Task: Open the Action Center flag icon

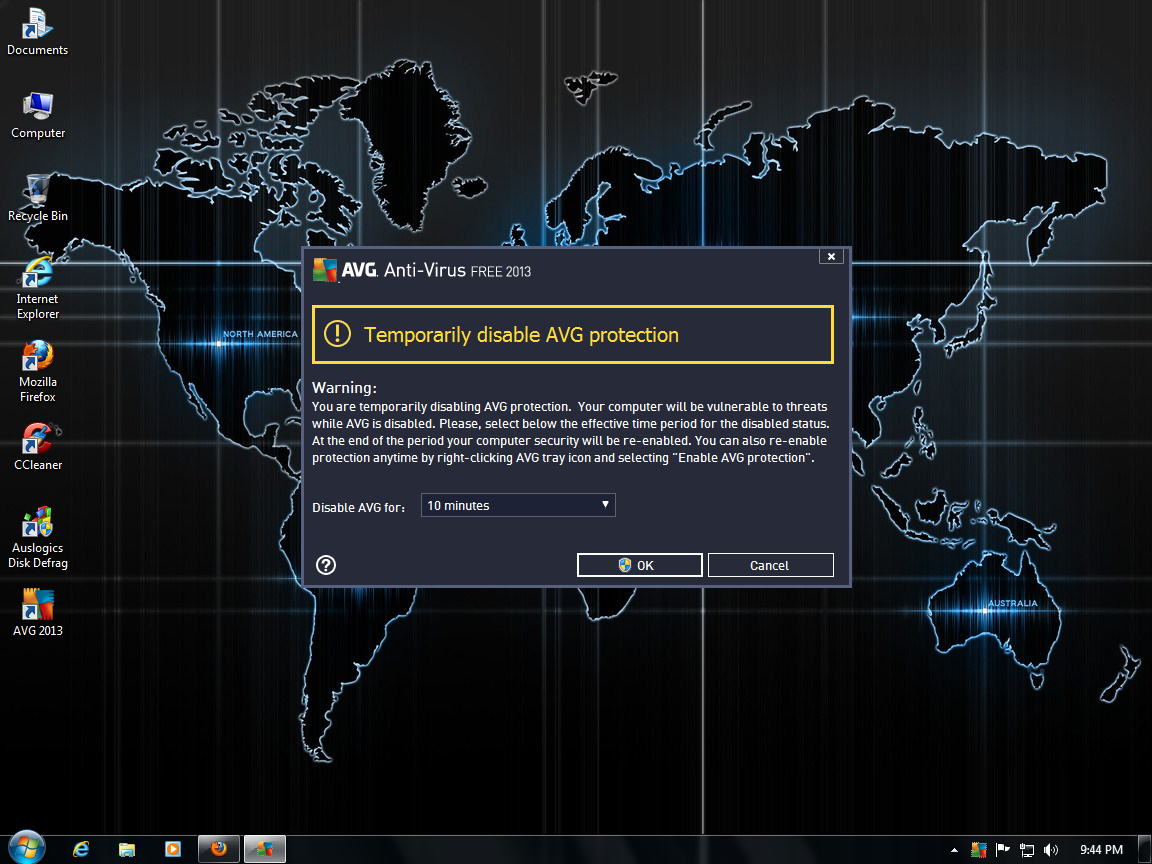Action: [x=1002, y=849]
